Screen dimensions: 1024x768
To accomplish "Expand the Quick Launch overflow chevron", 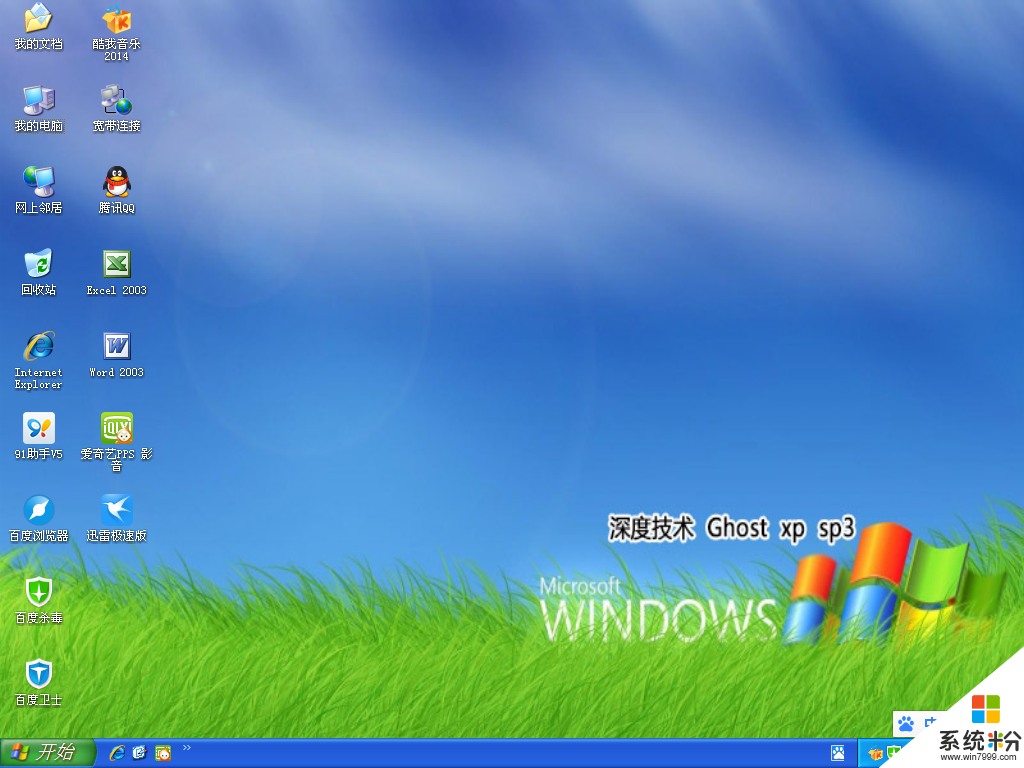I will 186,747.
